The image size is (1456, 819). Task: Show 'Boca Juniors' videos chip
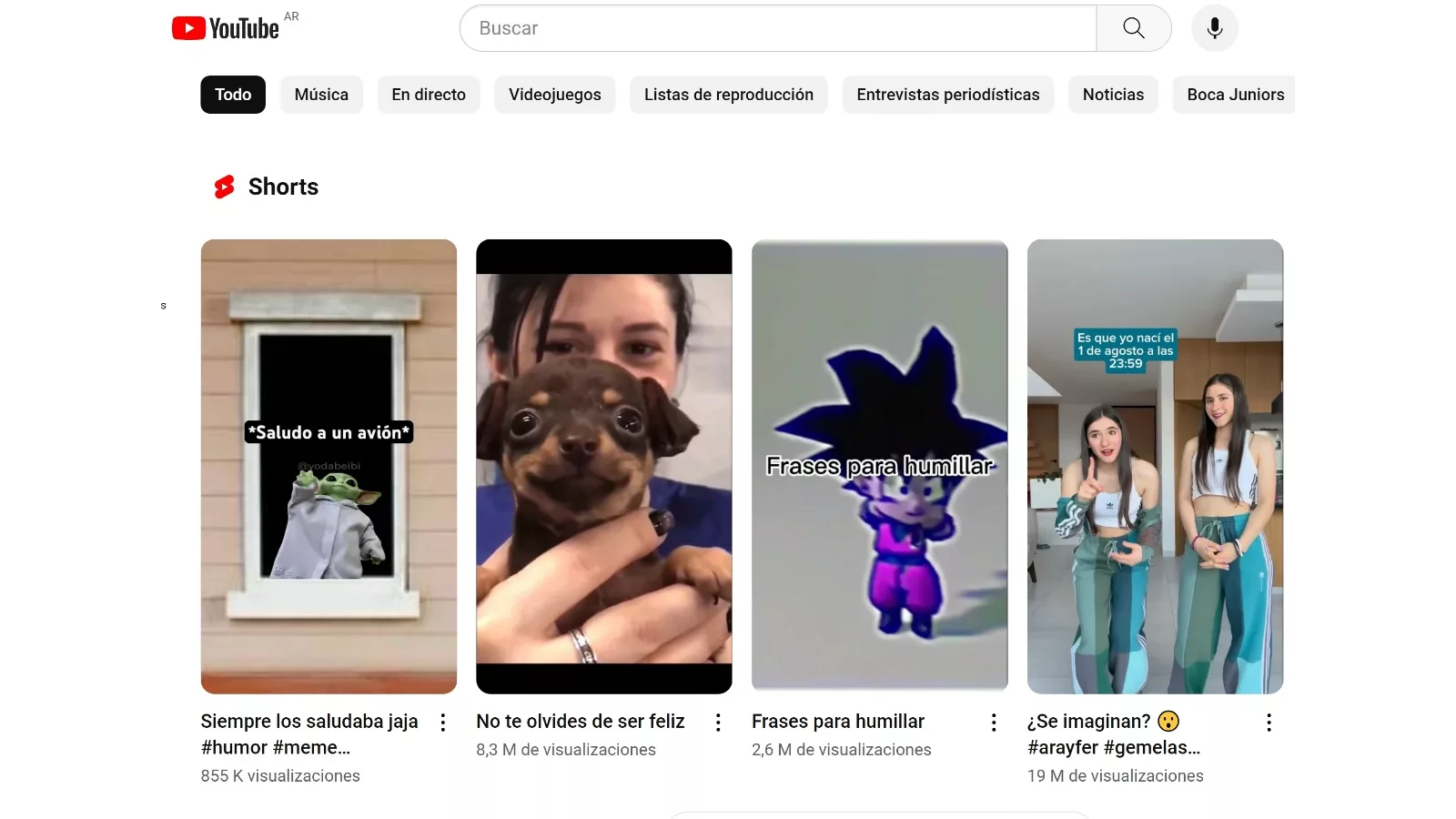click(1235, 95)
